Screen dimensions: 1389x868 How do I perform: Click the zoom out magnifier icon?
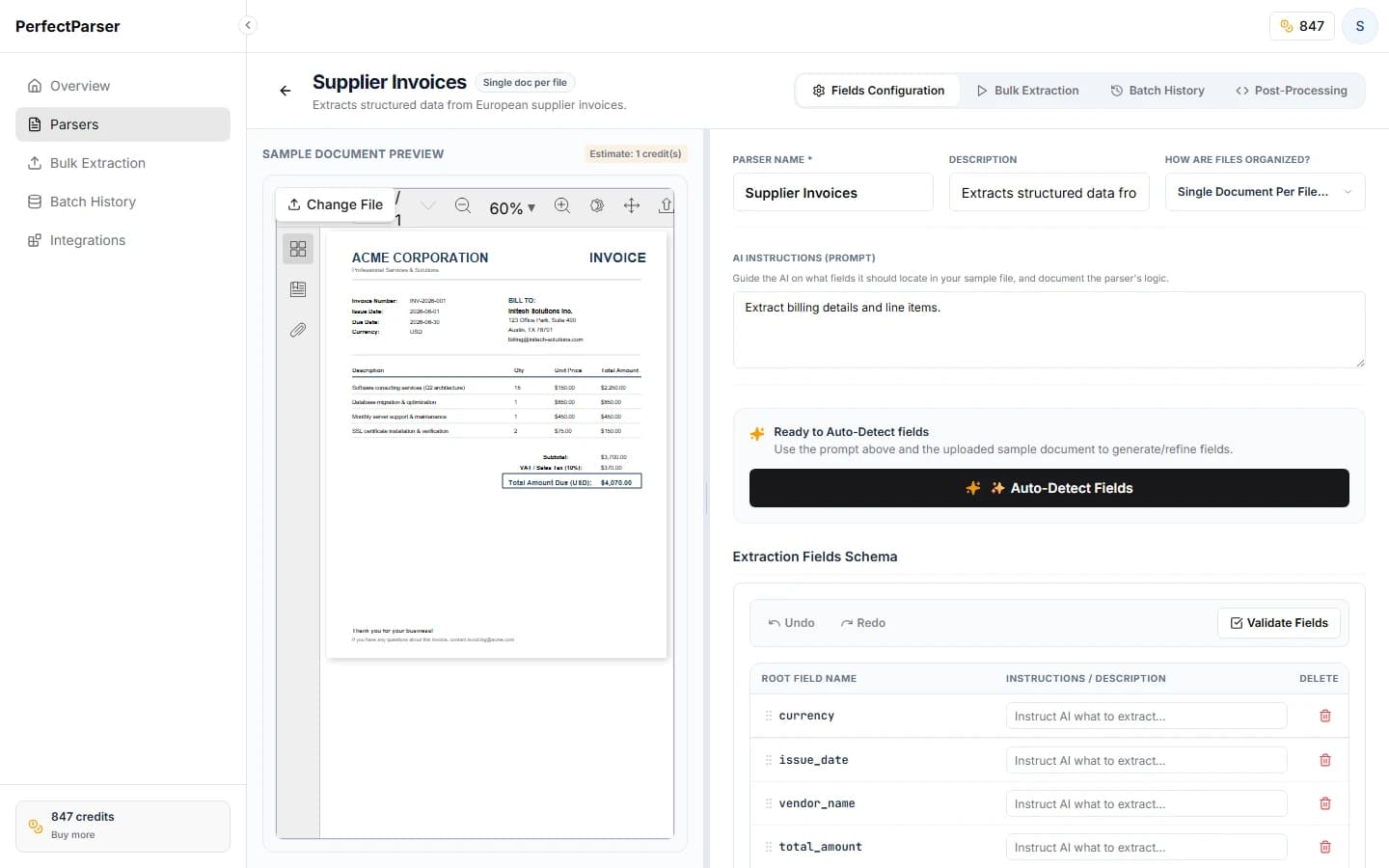463,205
